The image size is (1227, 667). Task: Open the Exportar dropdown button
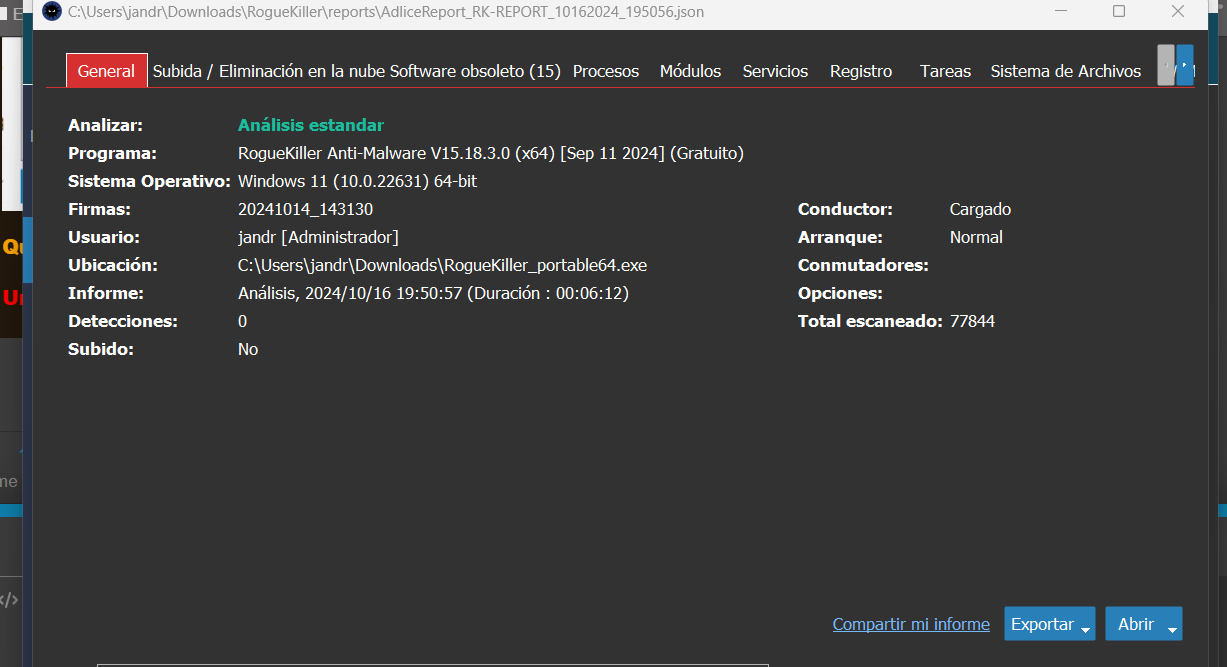pos(1050,624)
